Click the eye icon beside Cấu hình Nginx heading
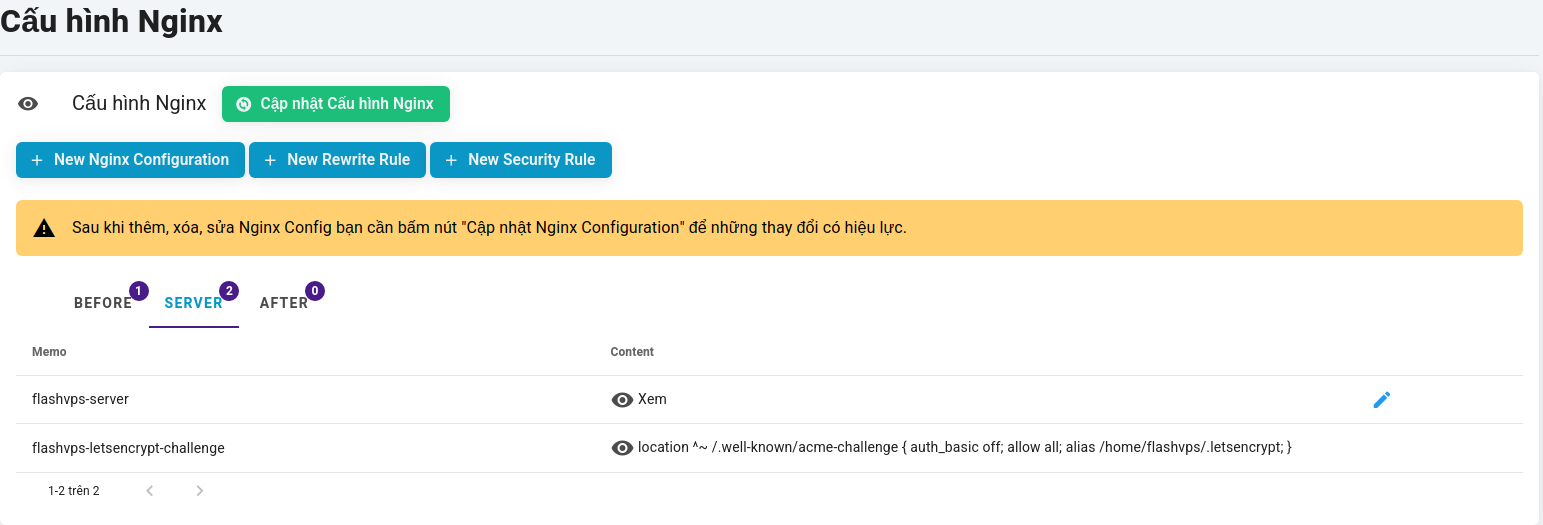The height and width of the screenshot is (525, 1543). (28, 104)
